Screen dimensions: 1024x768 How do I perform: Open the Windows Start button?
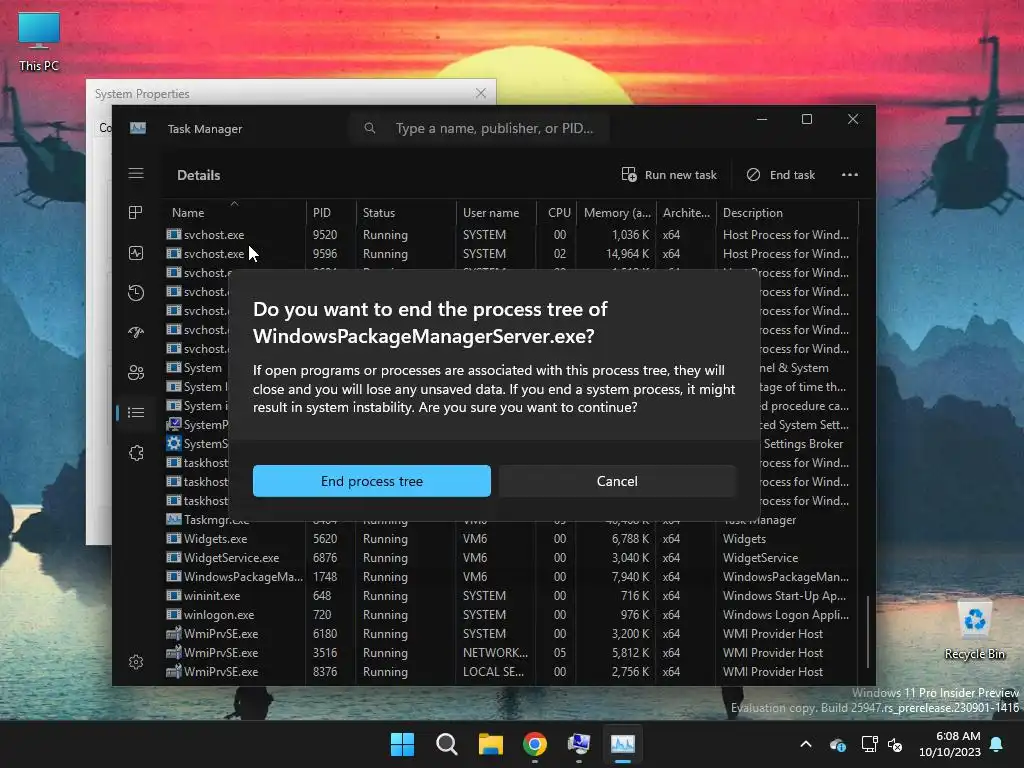pos(402,744)
